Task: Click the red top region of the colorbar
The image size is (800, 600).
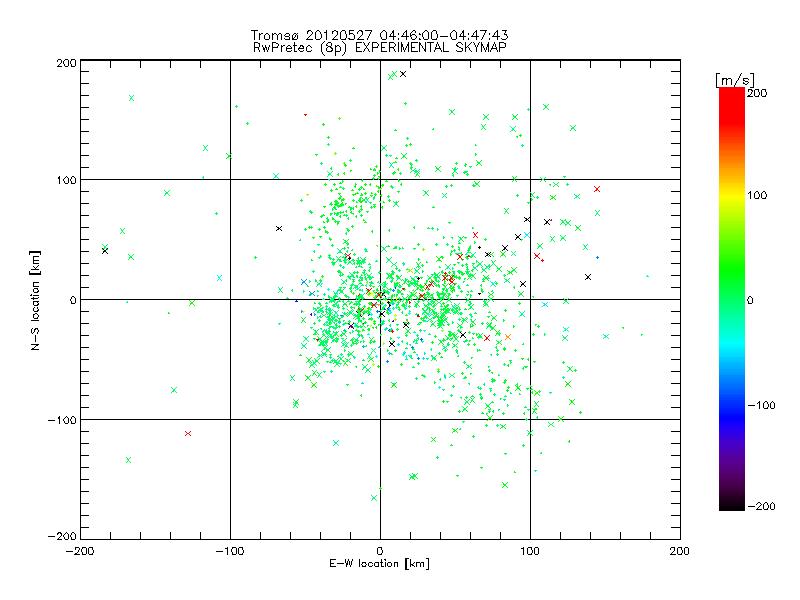Action: [x=732, y=102]
